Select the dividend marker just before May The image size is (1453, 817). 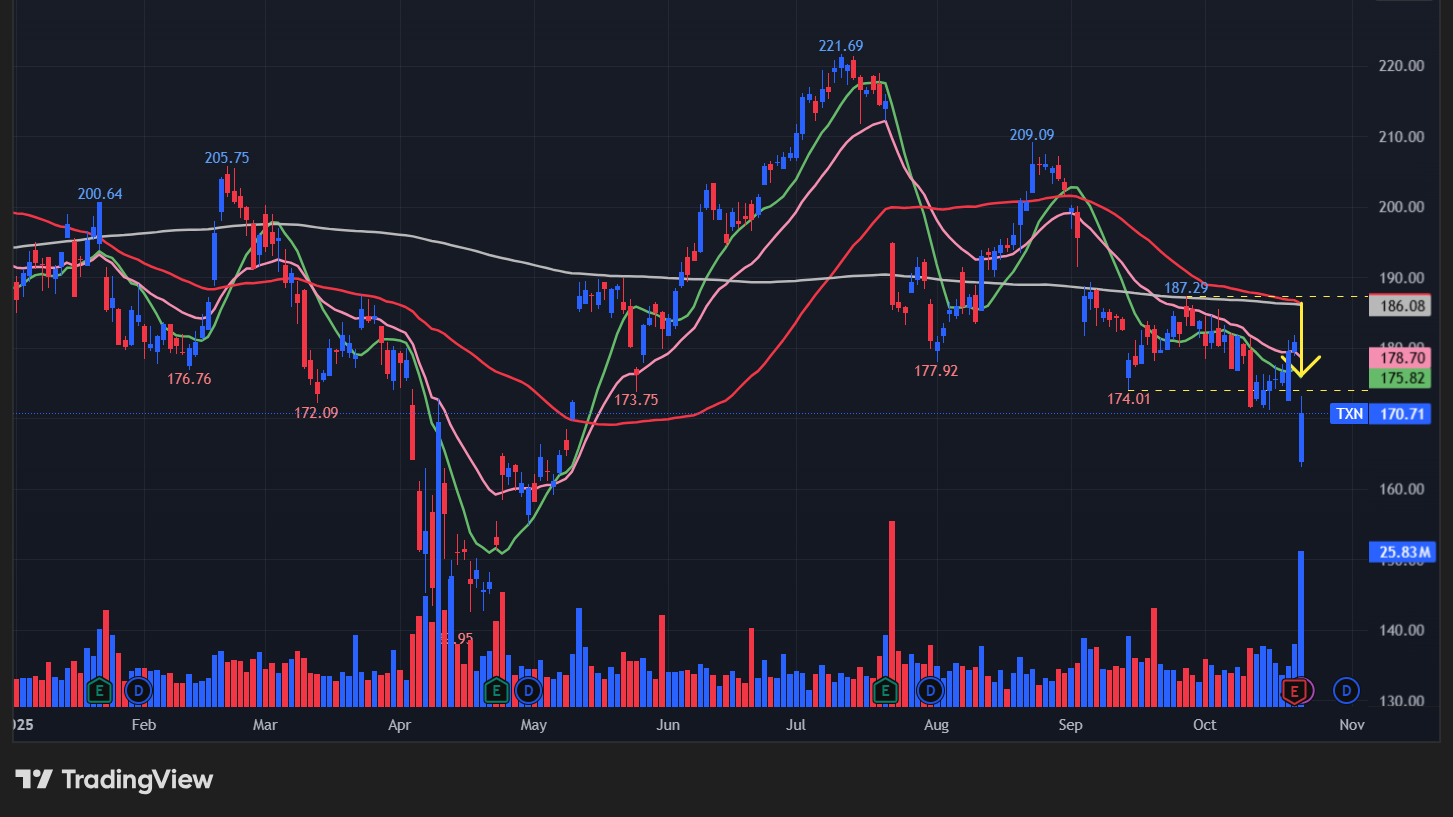[527, 690]
